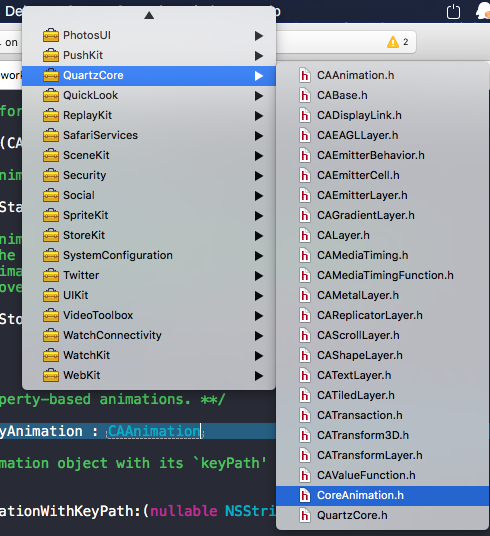Expand the WatchKit submenu arrow
The image size is (490, 536).
coord(259,356)
